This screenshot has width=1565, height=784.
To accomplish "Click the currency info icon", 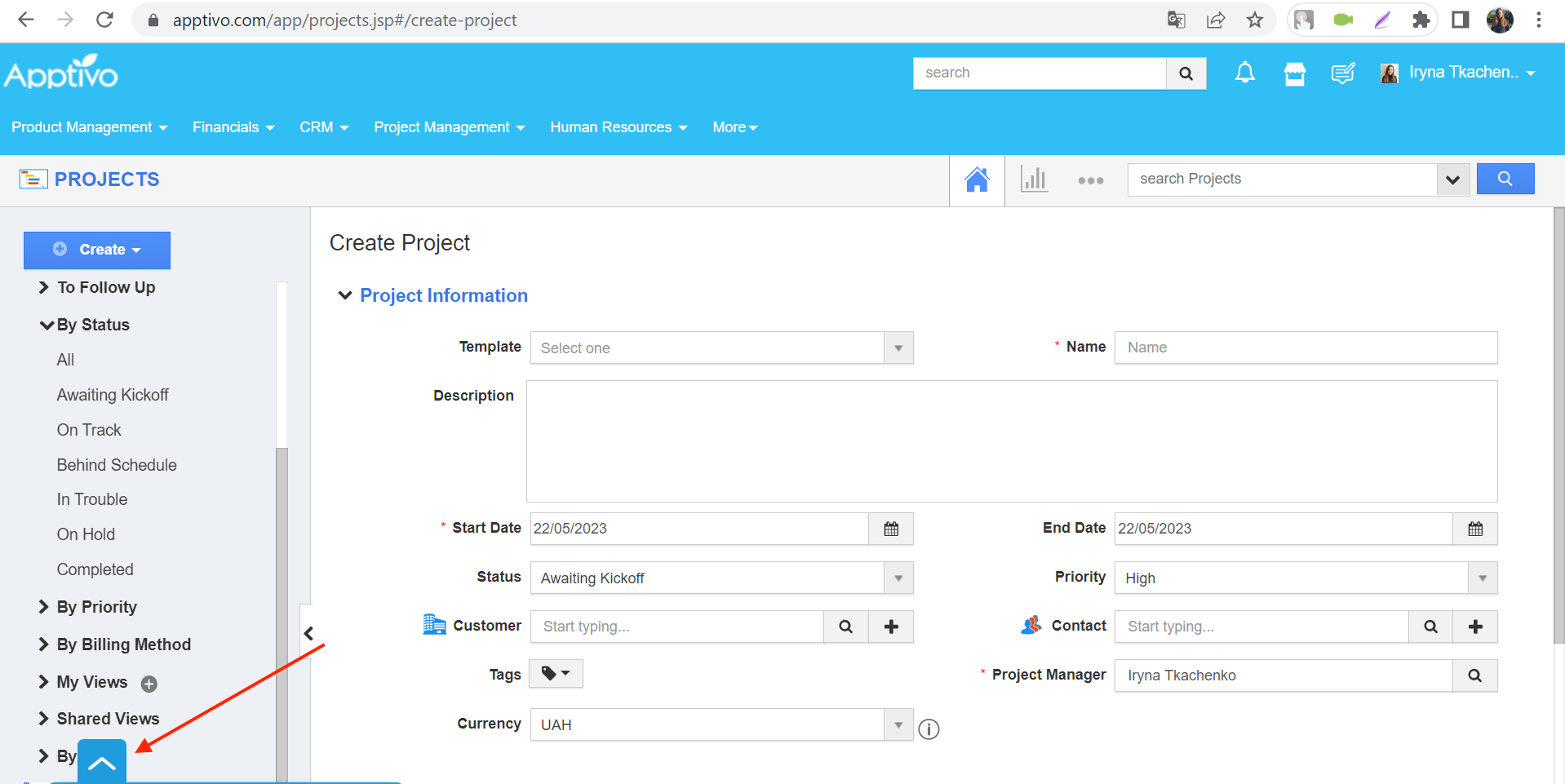I will [x=929, y=729].
